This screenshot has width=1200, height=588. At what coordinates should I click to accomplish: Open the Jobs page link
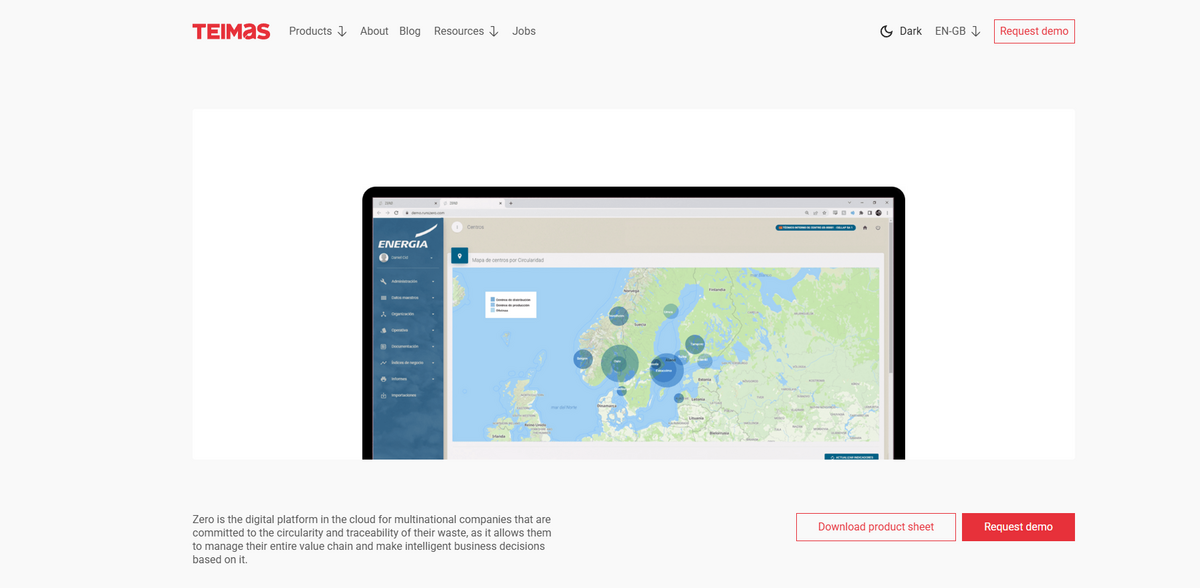click(x=524, y=31)
